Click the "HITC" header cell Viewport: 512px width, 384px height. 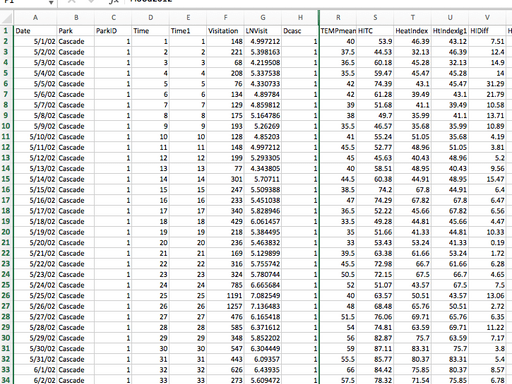pos(375,31)
